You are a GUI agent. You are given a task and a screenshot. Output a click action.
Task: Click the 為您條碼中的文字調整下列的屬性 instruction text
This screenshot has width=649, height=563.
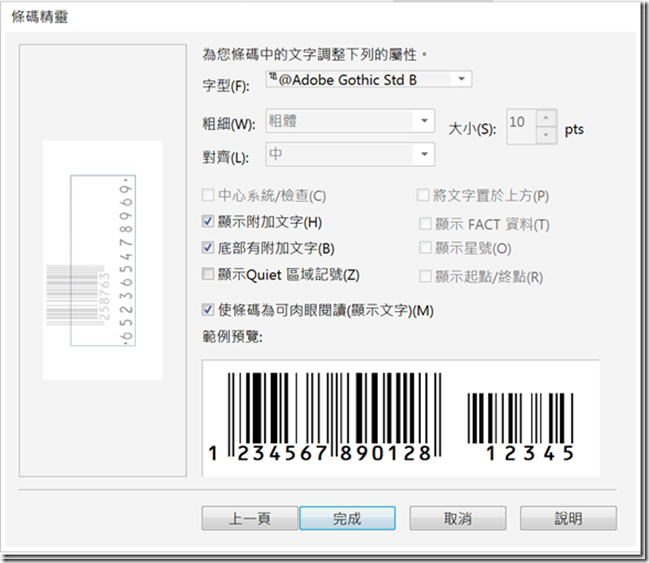coord(315,54)
